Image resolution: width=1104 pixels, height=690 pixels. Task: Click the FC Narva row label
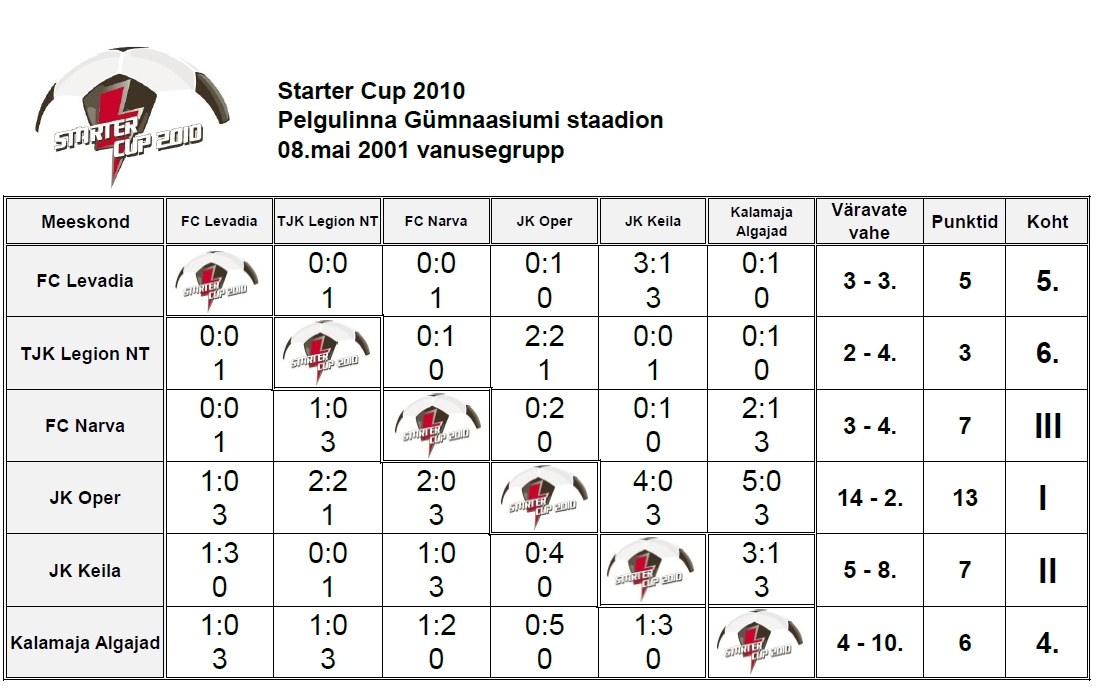85,426
